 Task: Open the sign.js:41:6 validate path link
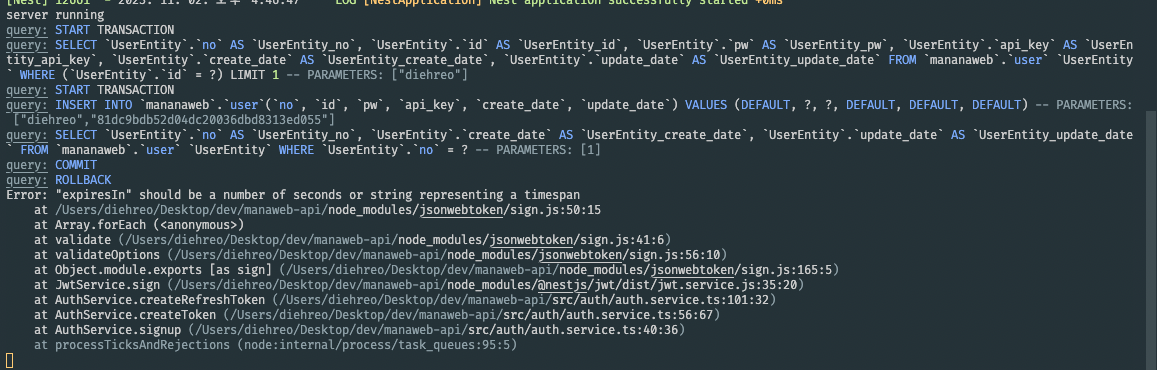[x=396, y=240]
